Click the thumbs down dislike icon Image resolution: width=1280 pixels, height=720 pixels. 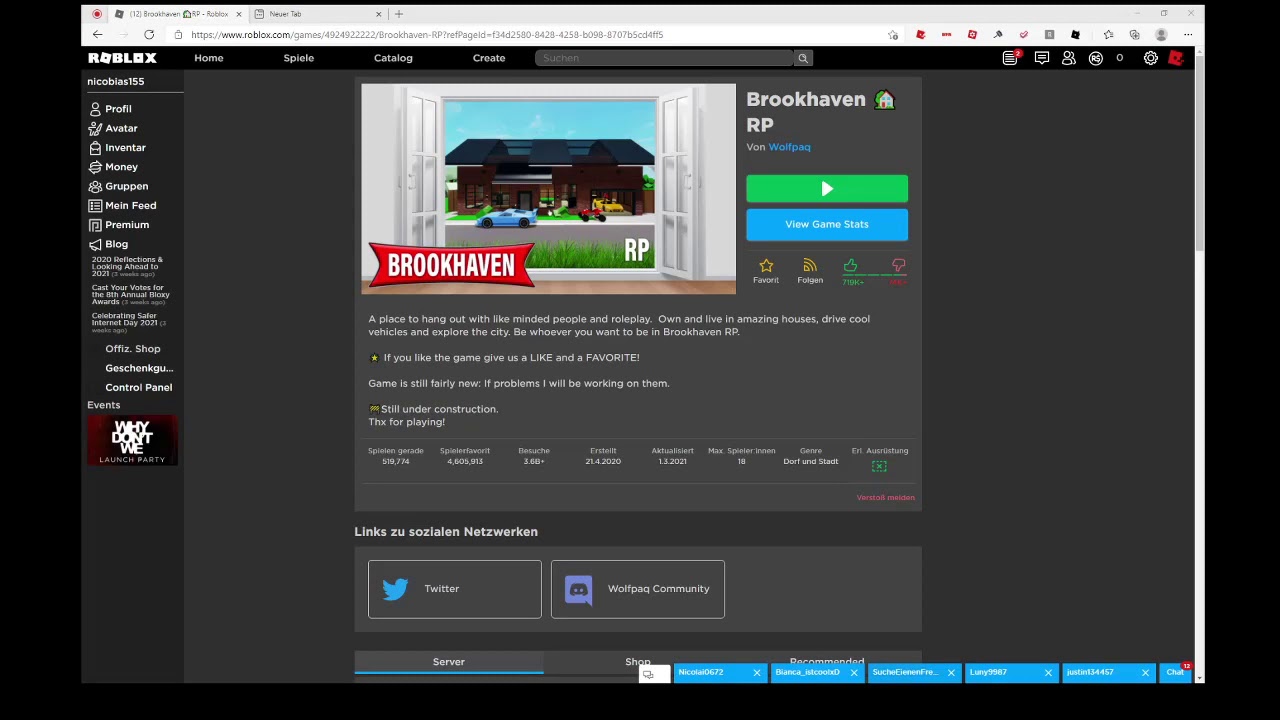pos(898,265)
